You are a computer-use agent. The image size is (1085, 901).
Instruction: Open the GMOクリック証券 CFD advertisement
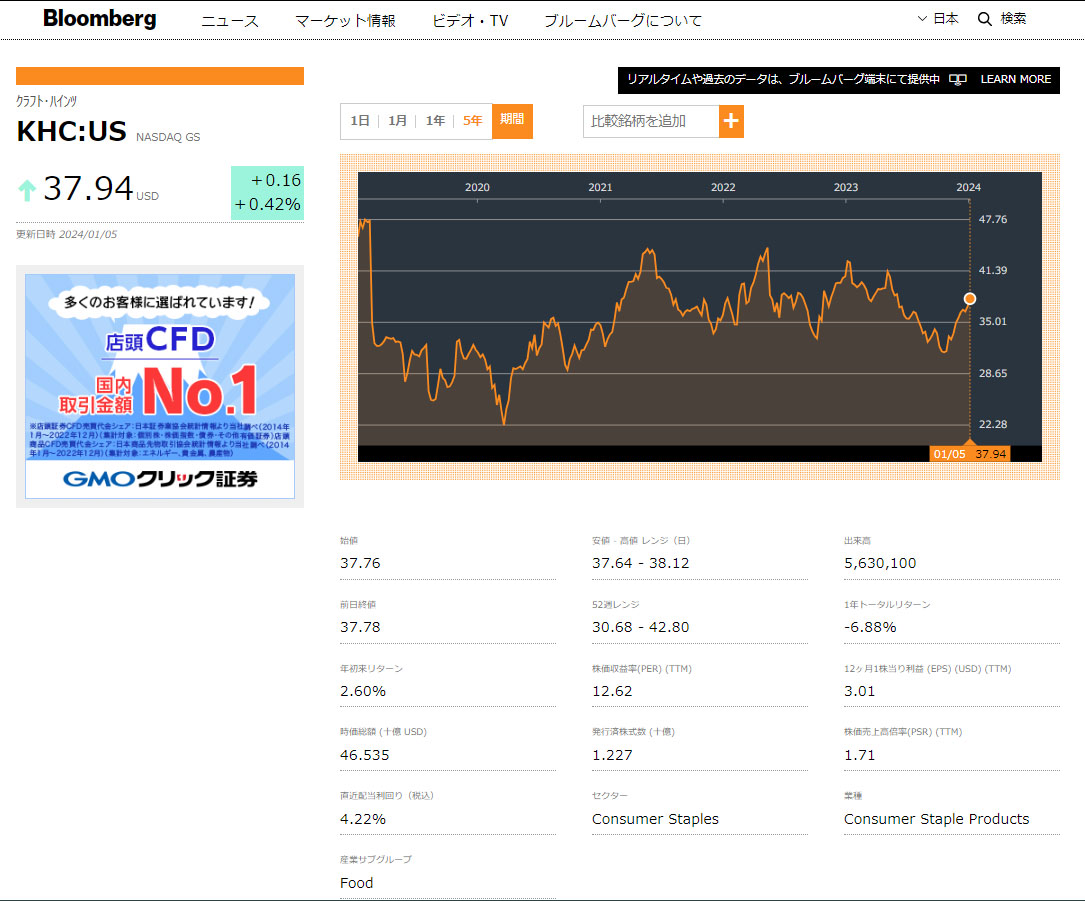pyautogui.click(x=160, y=386)
